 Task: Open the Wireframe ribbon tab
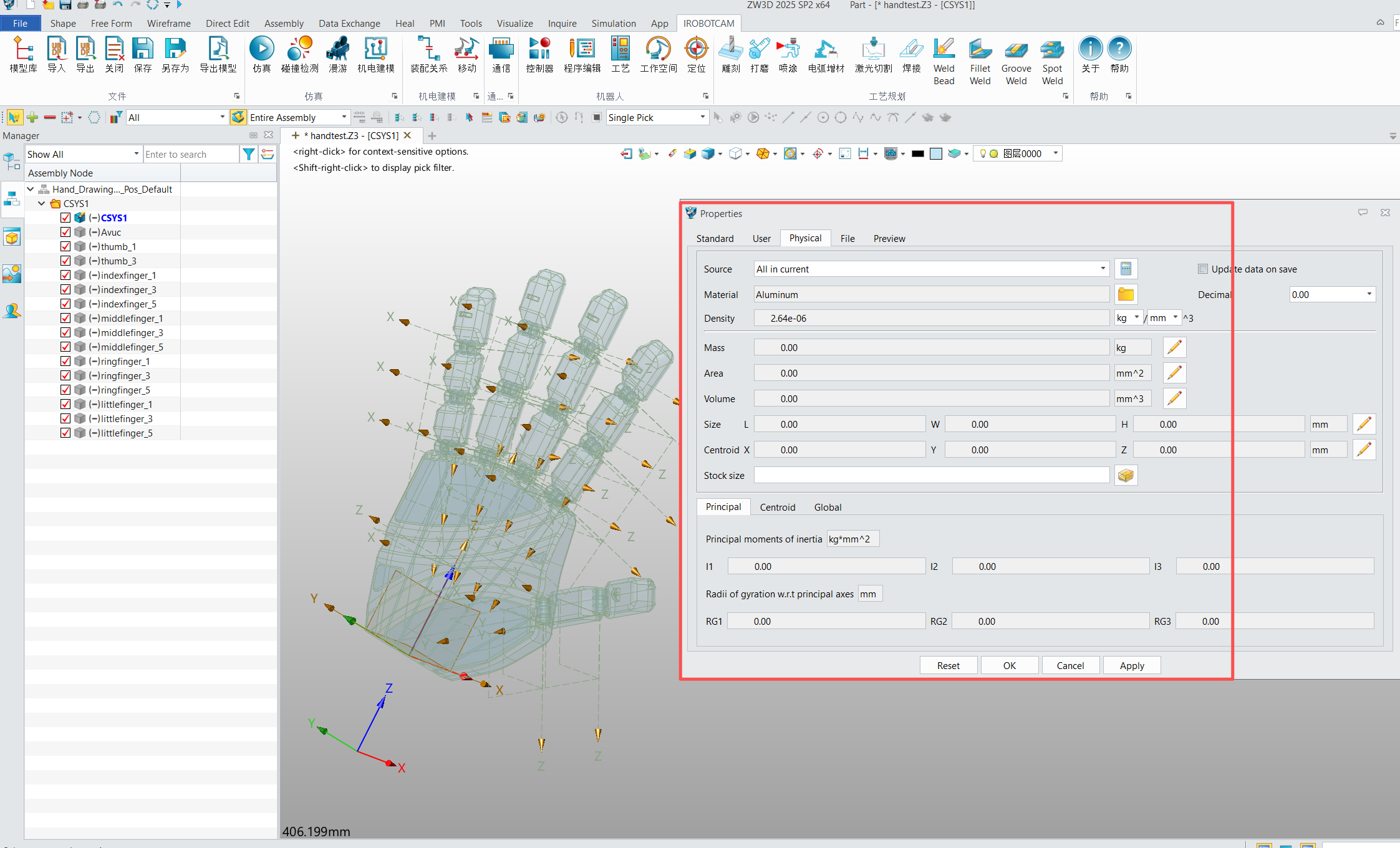pyautogui.click(x=168, y=23)
